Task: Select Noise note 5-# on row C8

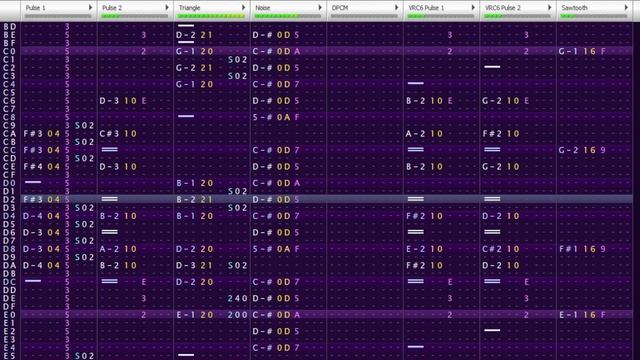Action: tap(262, 117)
